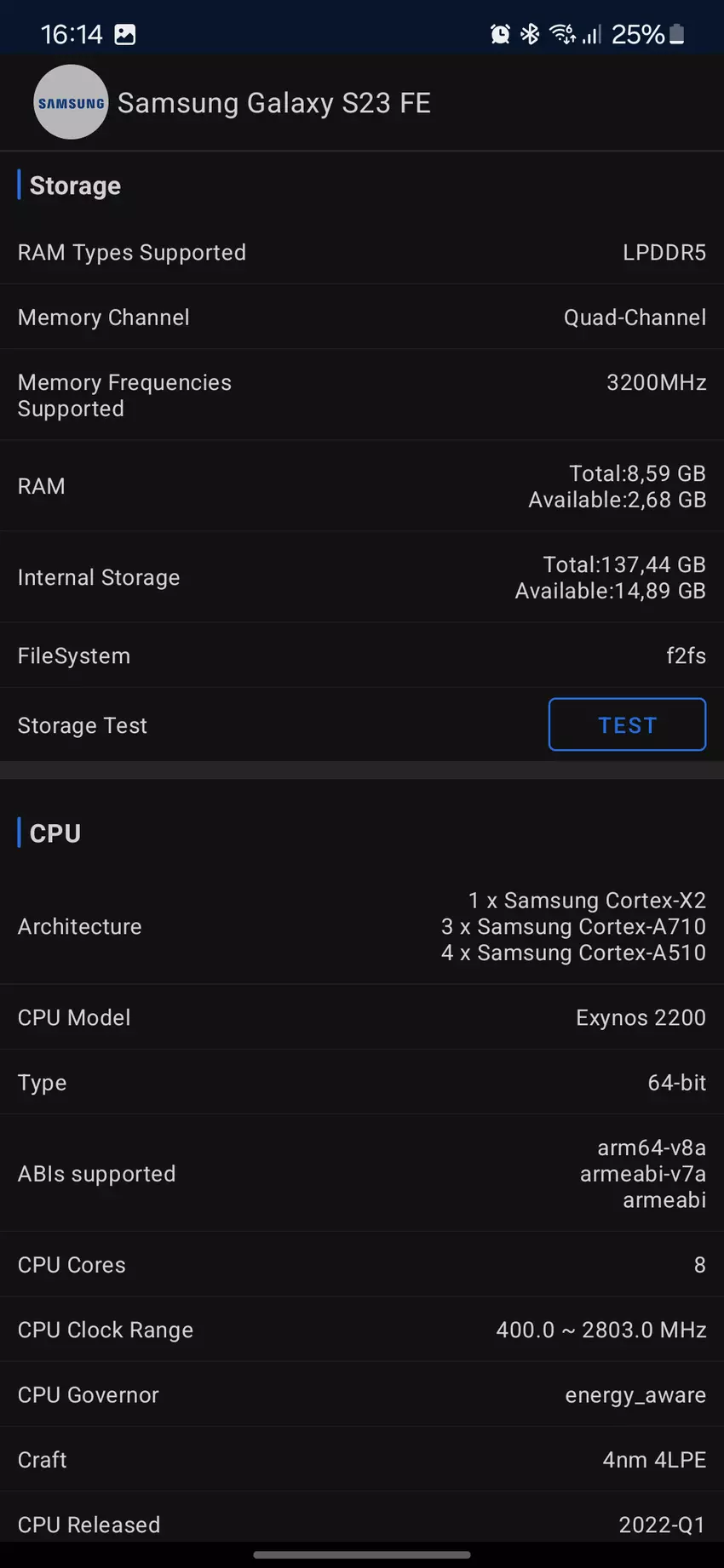Tap the battery icon in status bar

677,34
